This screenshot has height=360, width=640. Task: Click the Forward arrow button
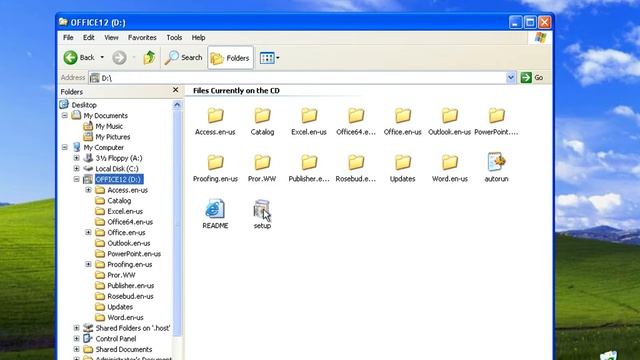[119, 58]
